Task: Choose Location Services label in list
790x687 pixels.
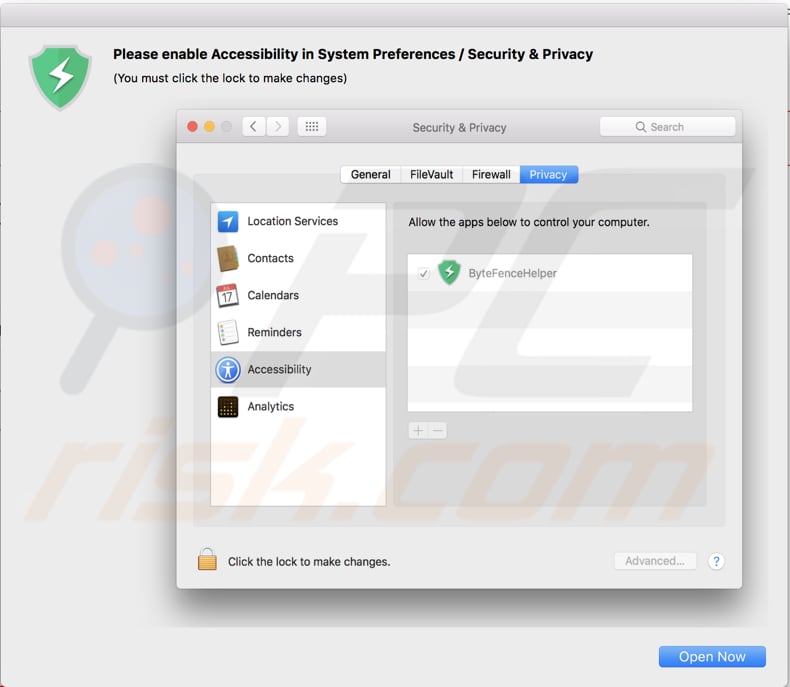Action: [293, 221]
